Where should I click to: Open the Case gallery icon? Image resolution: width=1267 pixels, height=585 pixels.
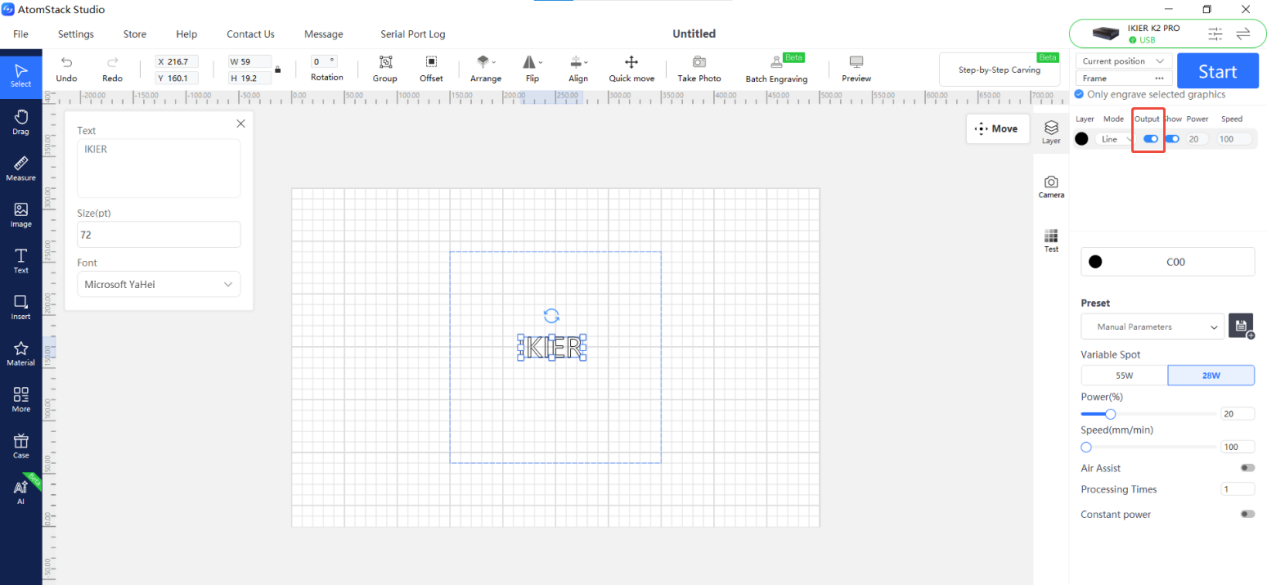[20, 446]
